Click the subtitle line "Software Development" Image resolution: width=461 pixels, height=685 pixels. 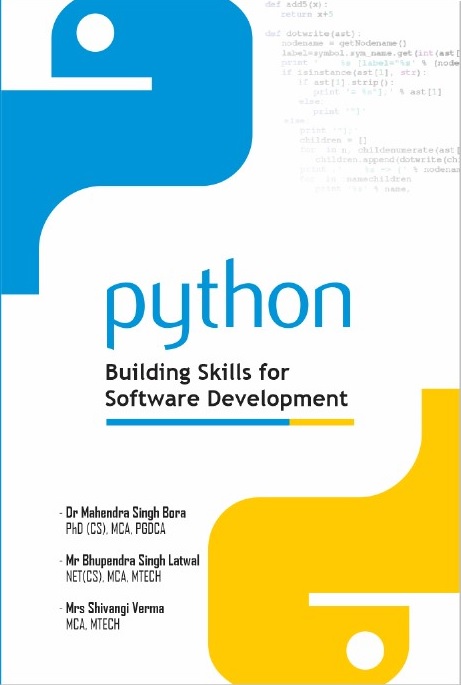pyautogui.click(x=227, y=398)
